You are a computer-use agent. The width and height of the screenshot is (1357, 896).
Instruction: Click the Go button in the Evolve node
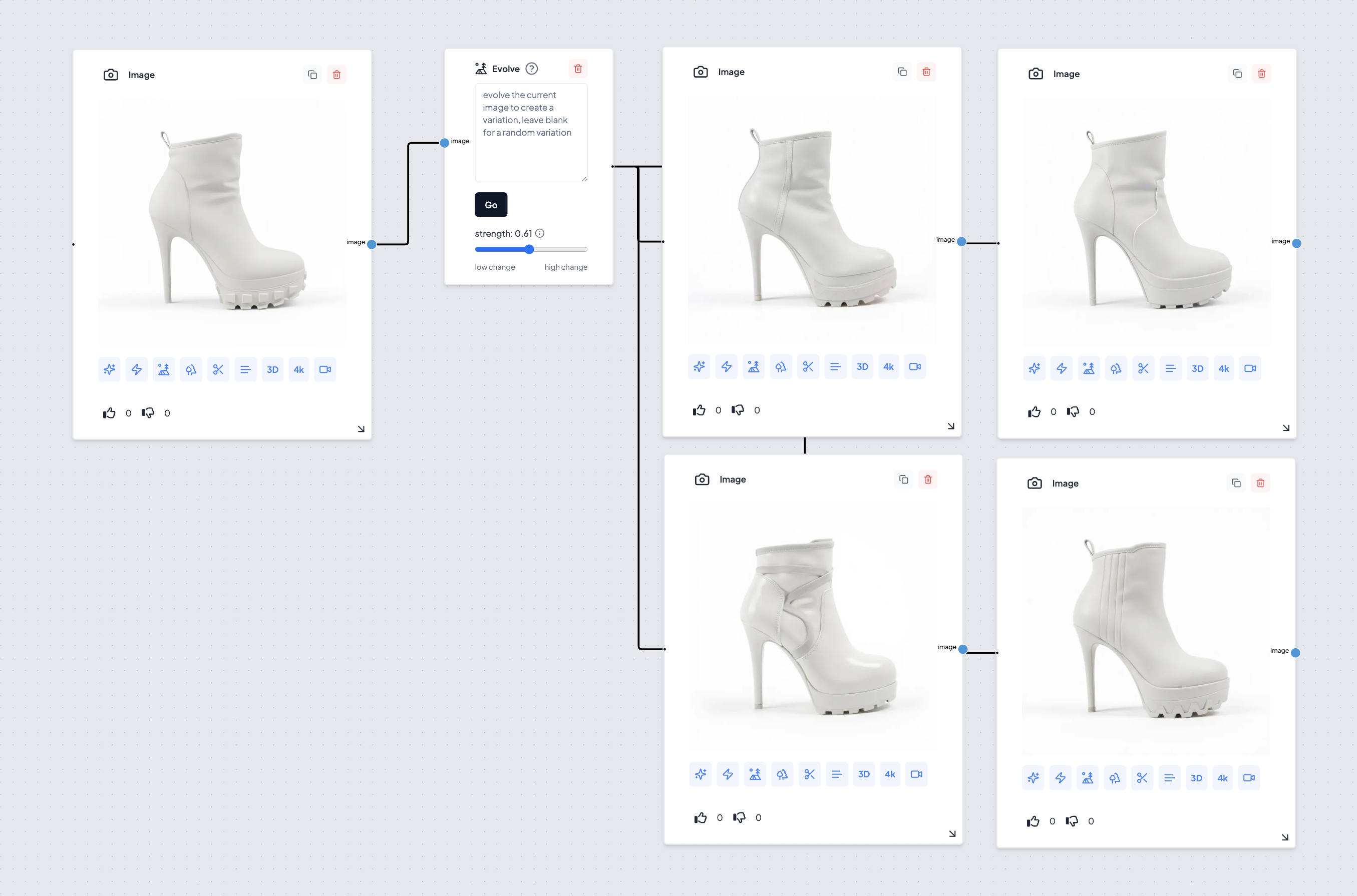pyautogui.click(x=490, y=205)
